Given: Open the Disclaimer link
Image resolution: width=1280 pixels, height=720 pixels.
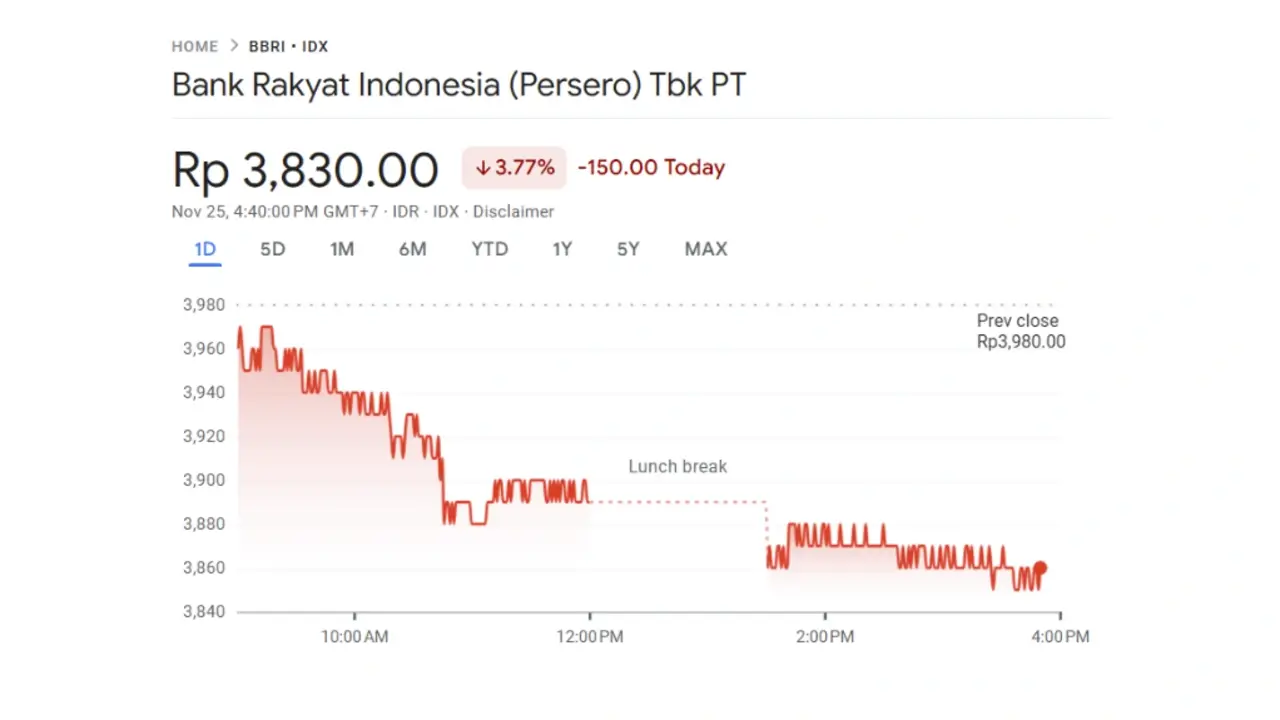Looking at the screenshot, I should (513, 212).
